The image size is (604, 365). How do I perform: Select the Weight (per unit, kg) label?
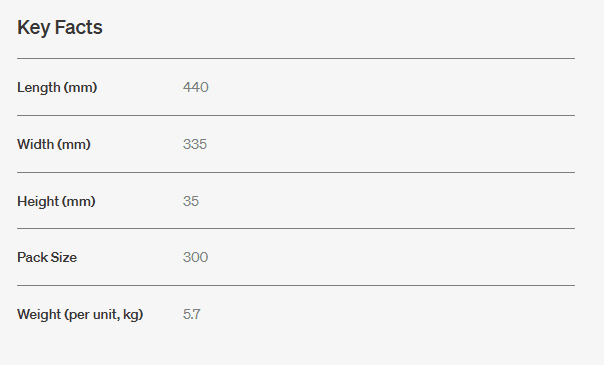tap(80, 315)
